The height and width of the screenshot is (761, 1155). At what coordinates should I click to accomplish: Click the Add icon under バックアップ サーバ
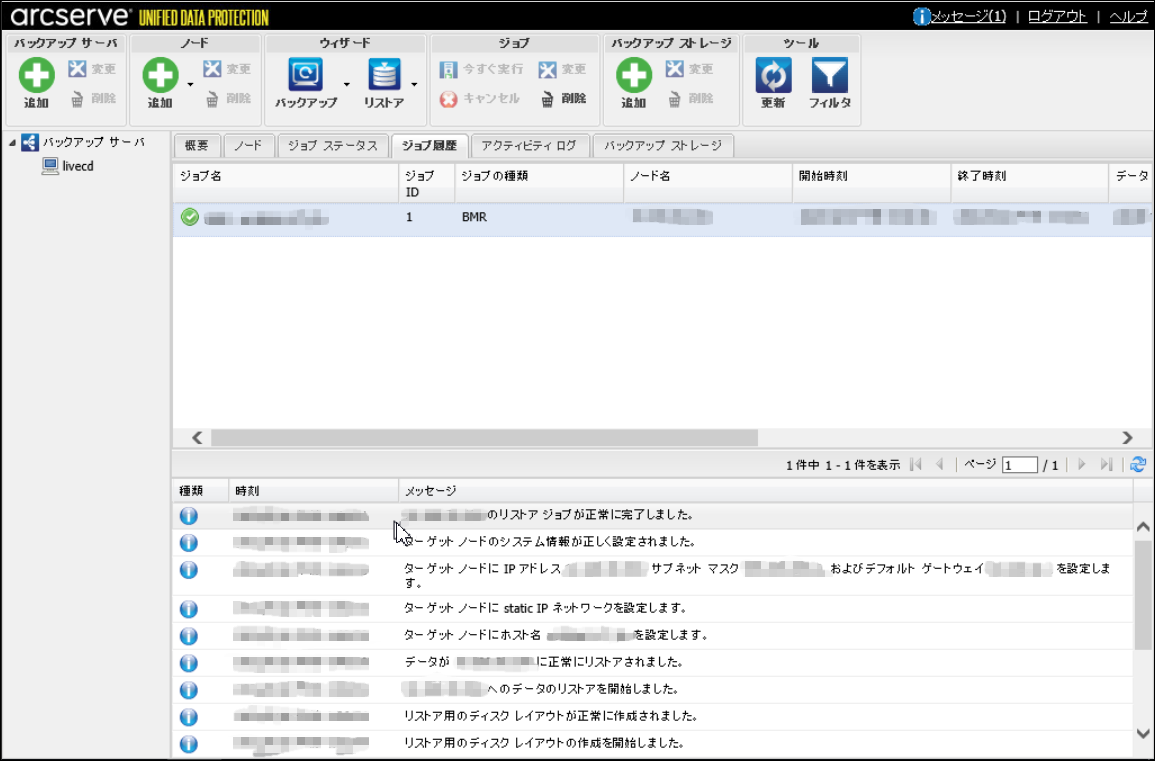point(36,76)
